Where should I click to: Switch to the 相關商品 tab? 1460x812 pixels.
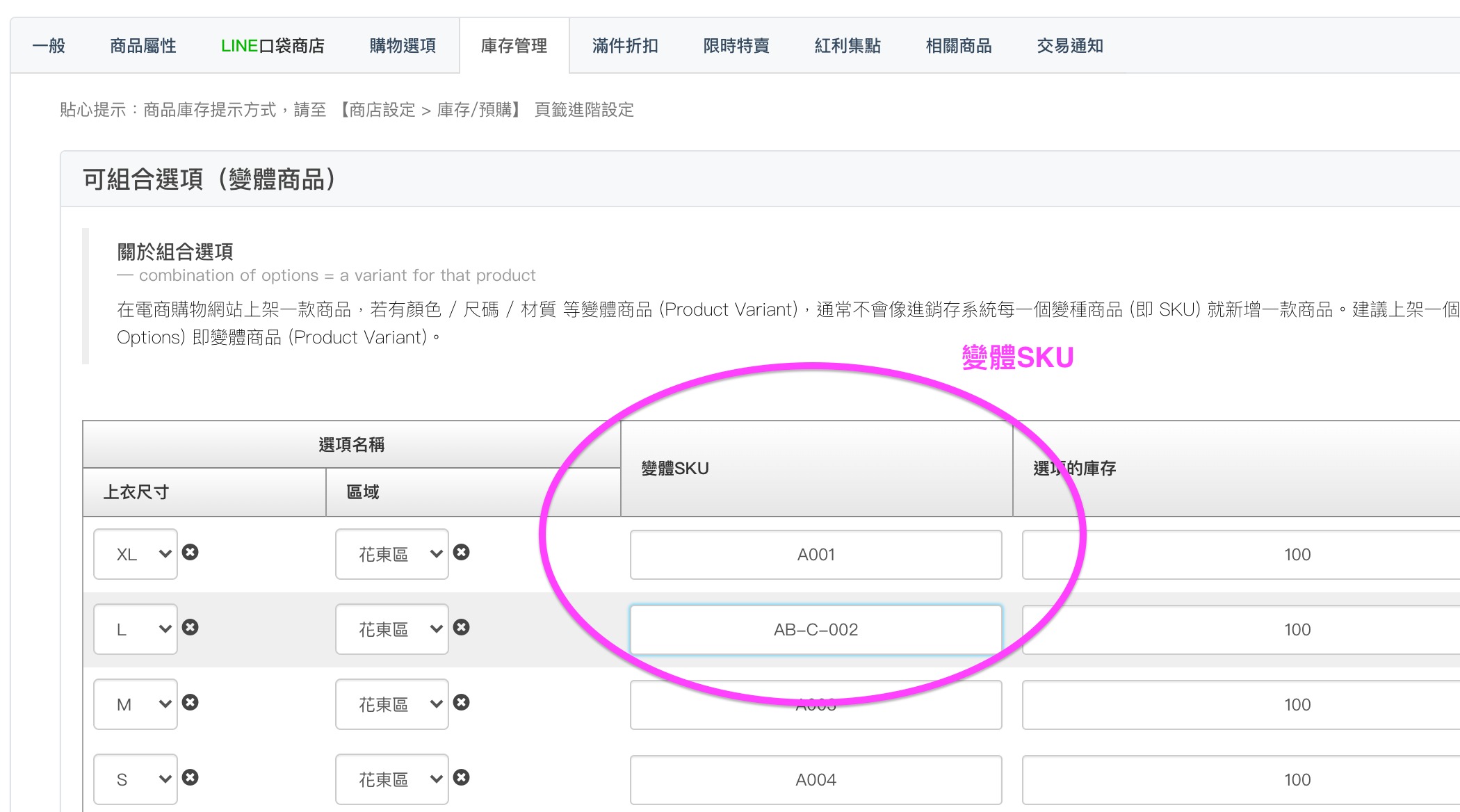959,46
